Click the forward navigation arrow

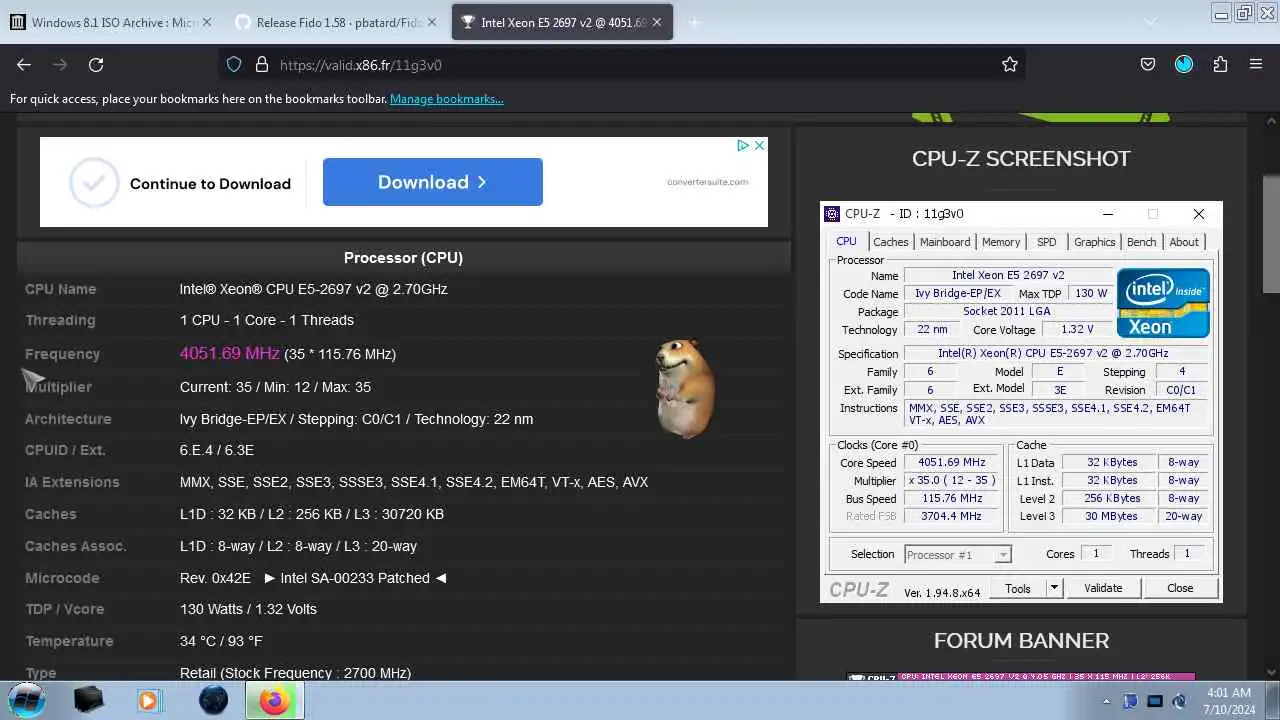(x=60, y=64)
